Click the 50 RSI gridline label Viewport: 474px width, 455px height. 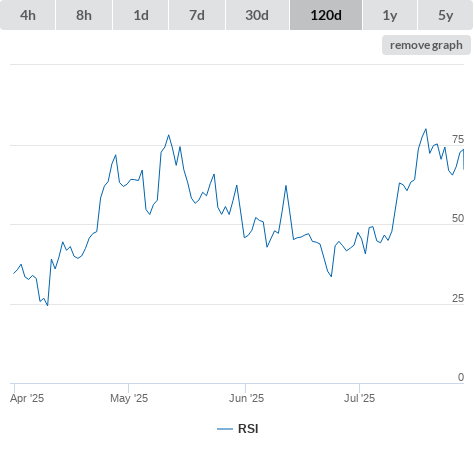tap(458, 218)
